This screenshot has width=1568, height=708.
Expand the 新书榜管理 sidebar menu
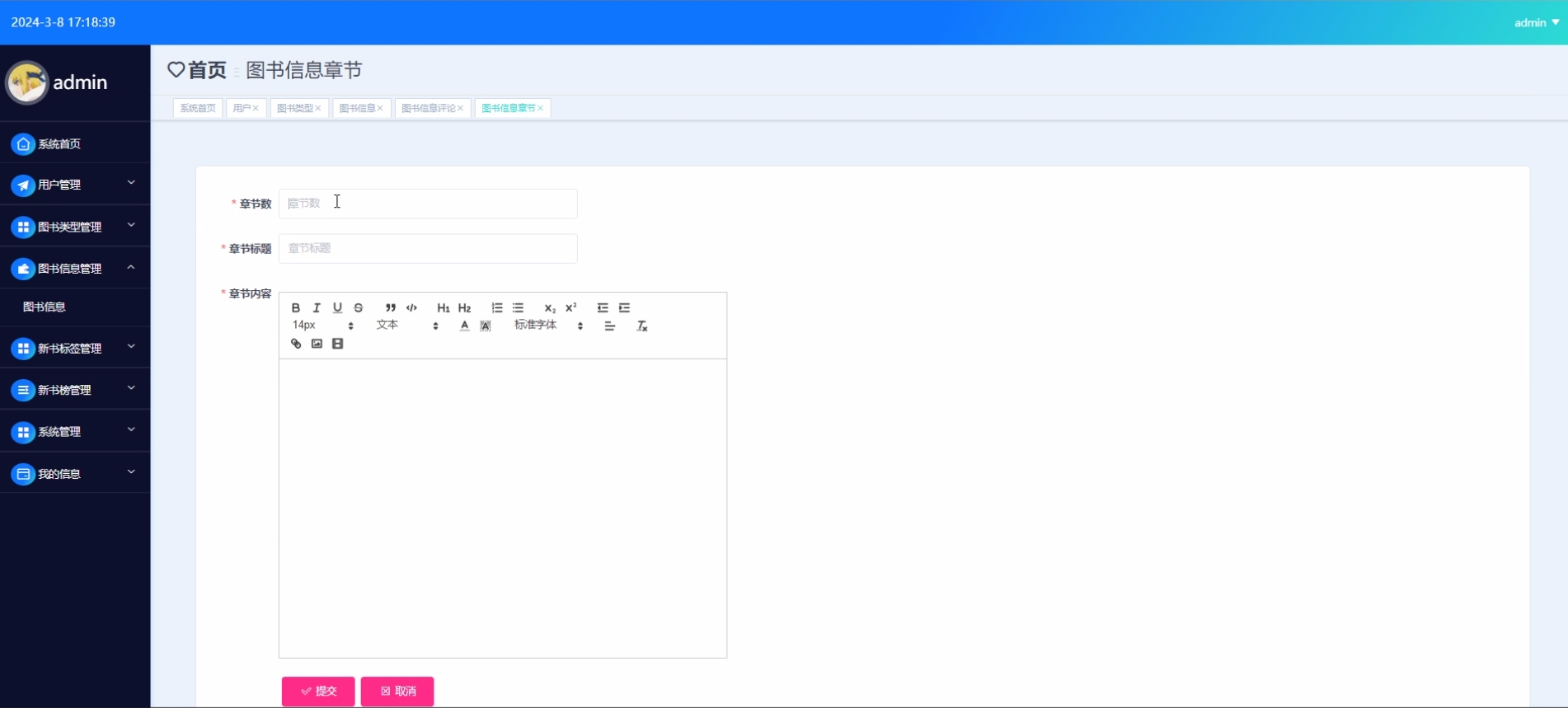point(75,390)
